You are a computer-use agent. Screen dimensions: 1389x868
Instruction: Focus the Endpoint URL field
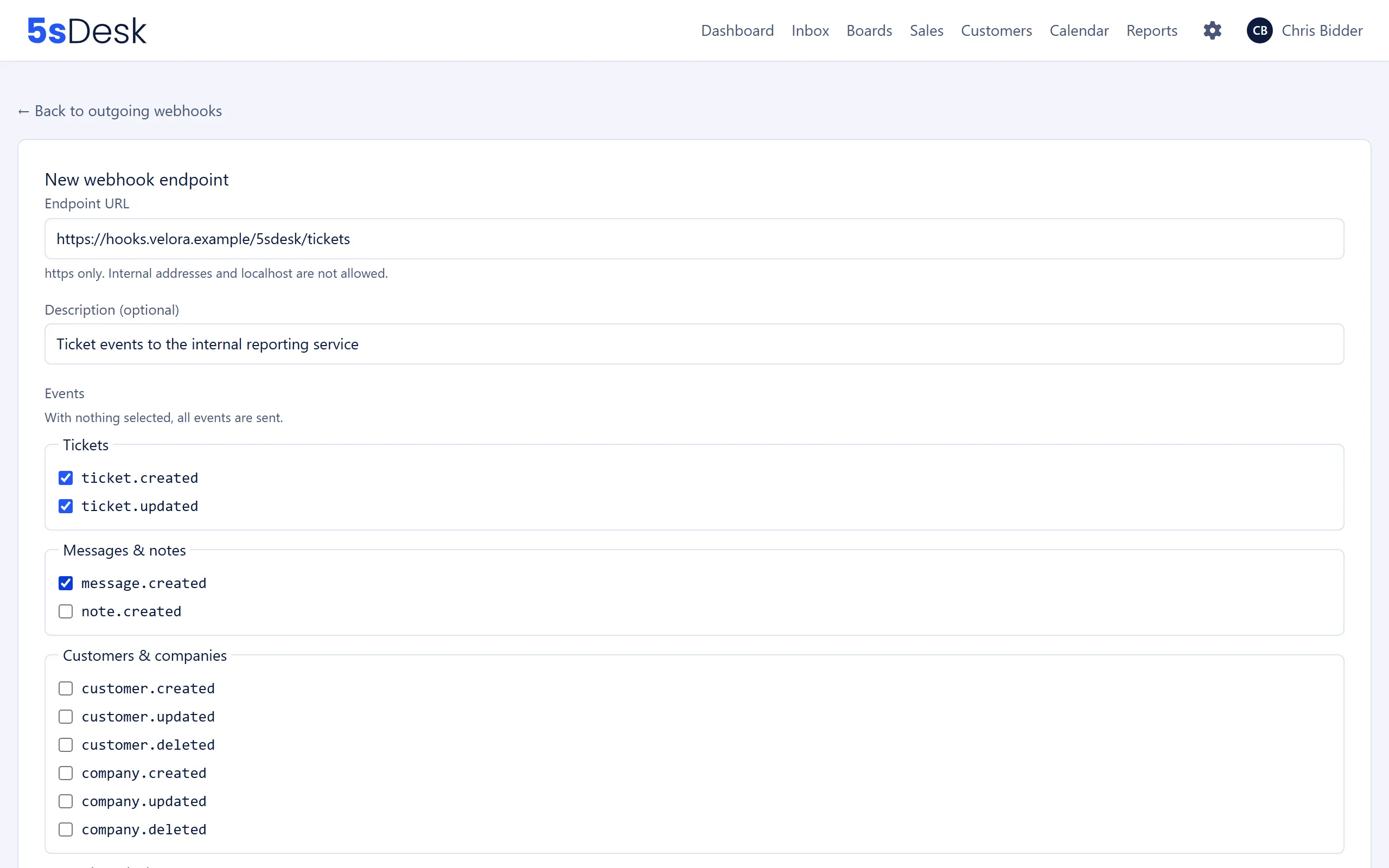pyautogui.click(x=694, y=238)
